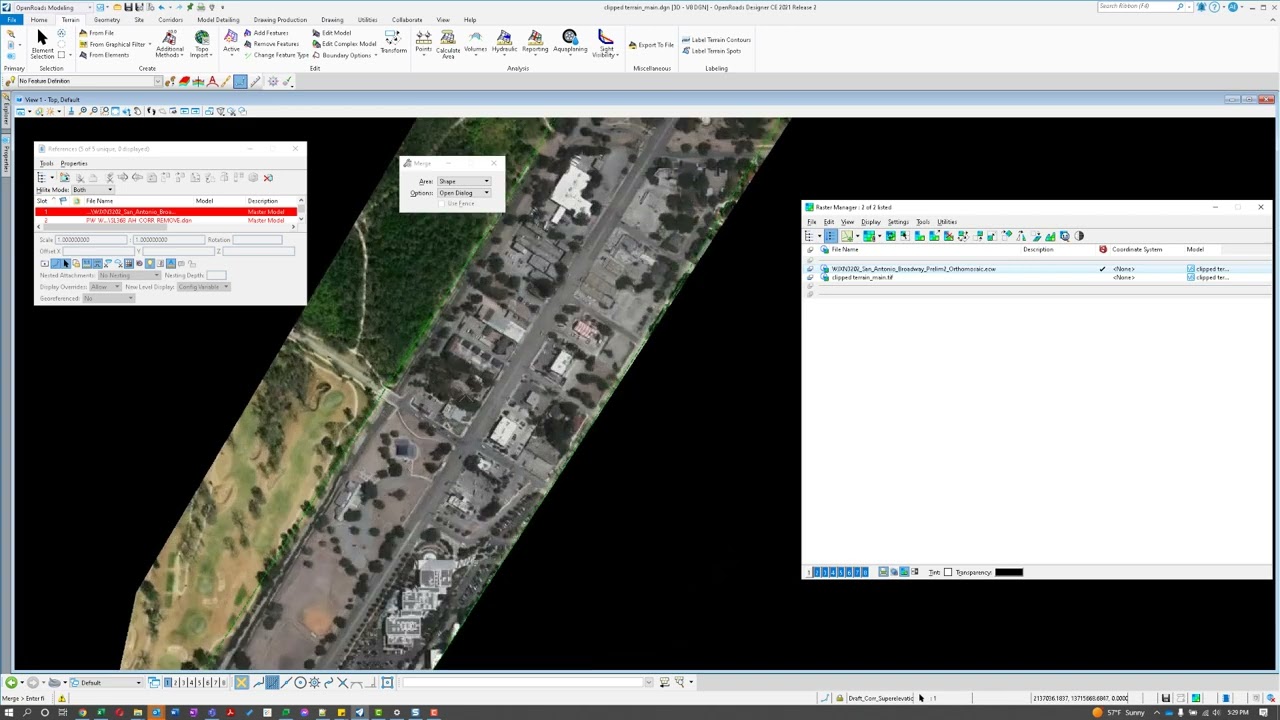Click Label Terrain Contours button
This screenshot has width=1280, height=720.
[x=716, y=40]
